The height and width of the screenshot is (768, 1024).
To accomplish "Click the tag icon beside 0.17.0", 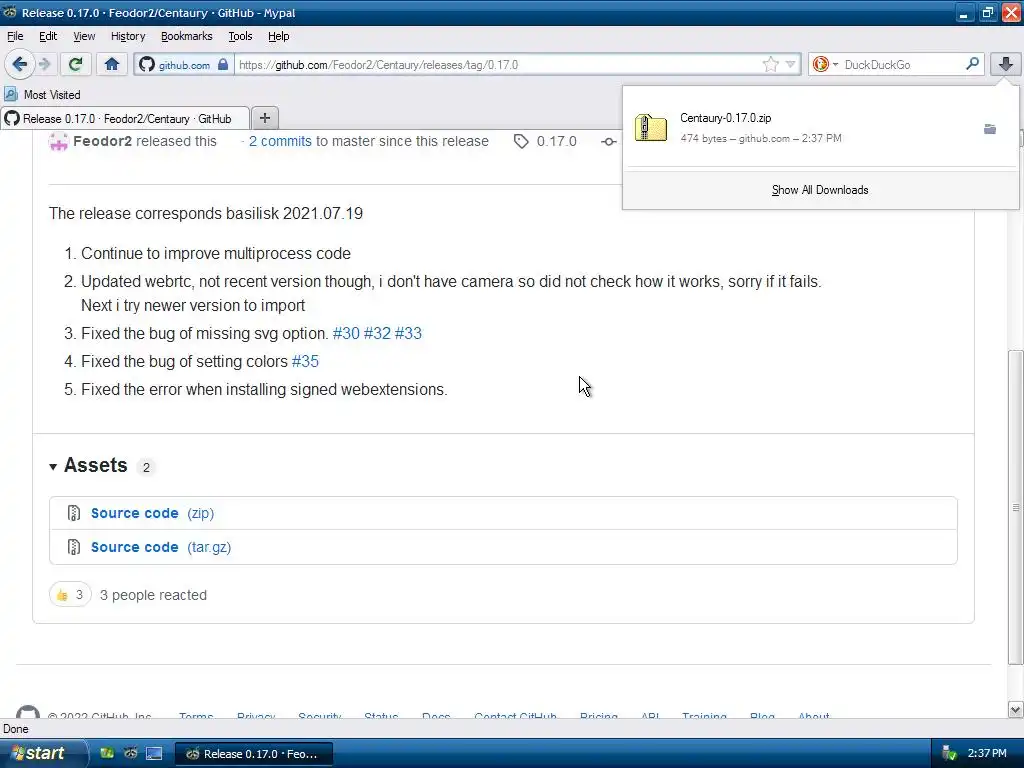I will (x=520, y=141).
